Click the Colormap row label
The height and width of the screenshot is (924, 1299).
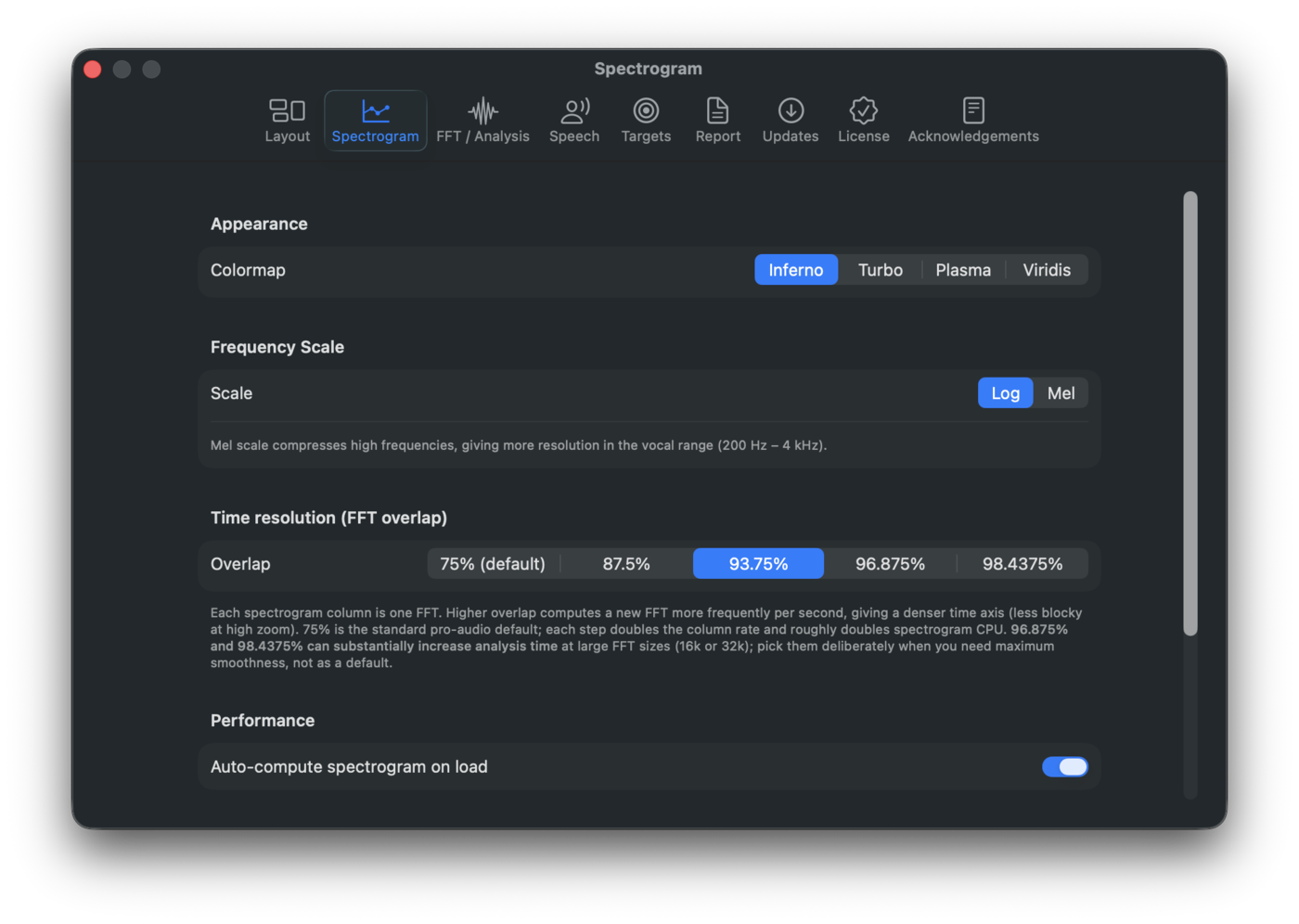[248, 270]
